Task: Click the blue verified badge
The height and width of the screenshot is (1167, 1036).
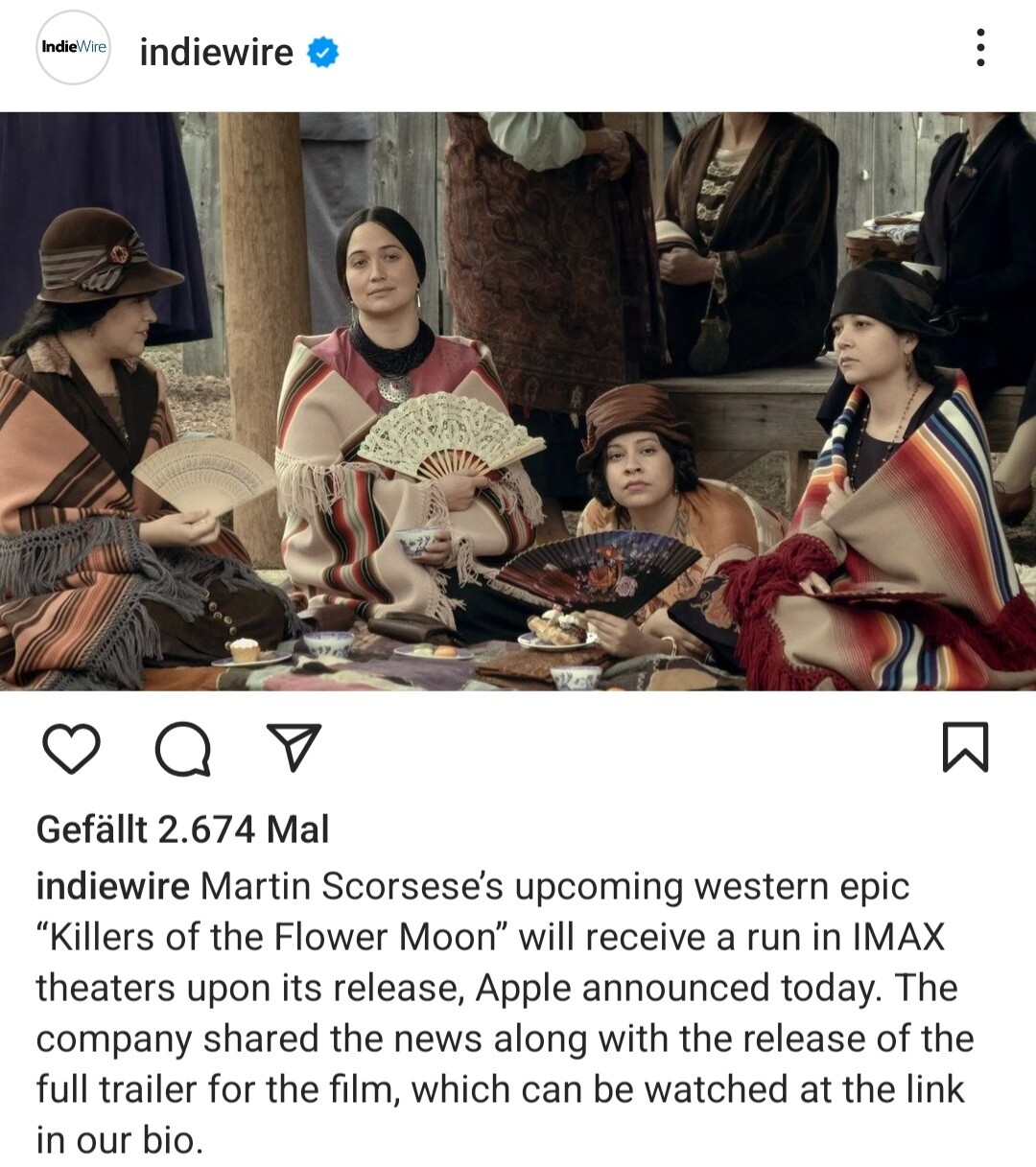Action: [x=323, y=53]
